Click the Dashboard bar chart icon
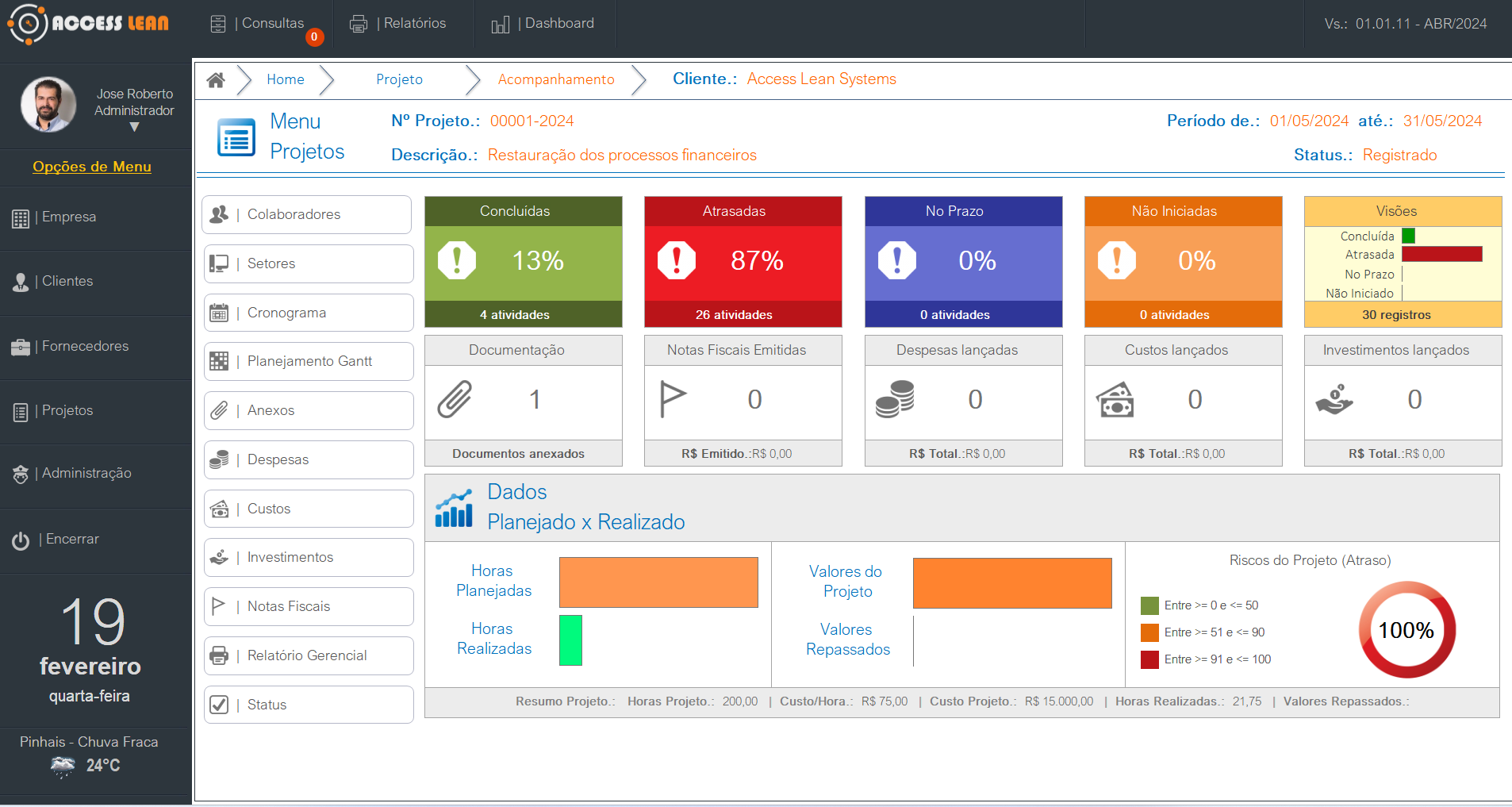Viewport: 1512px width, 807px height. pos(500,25)
